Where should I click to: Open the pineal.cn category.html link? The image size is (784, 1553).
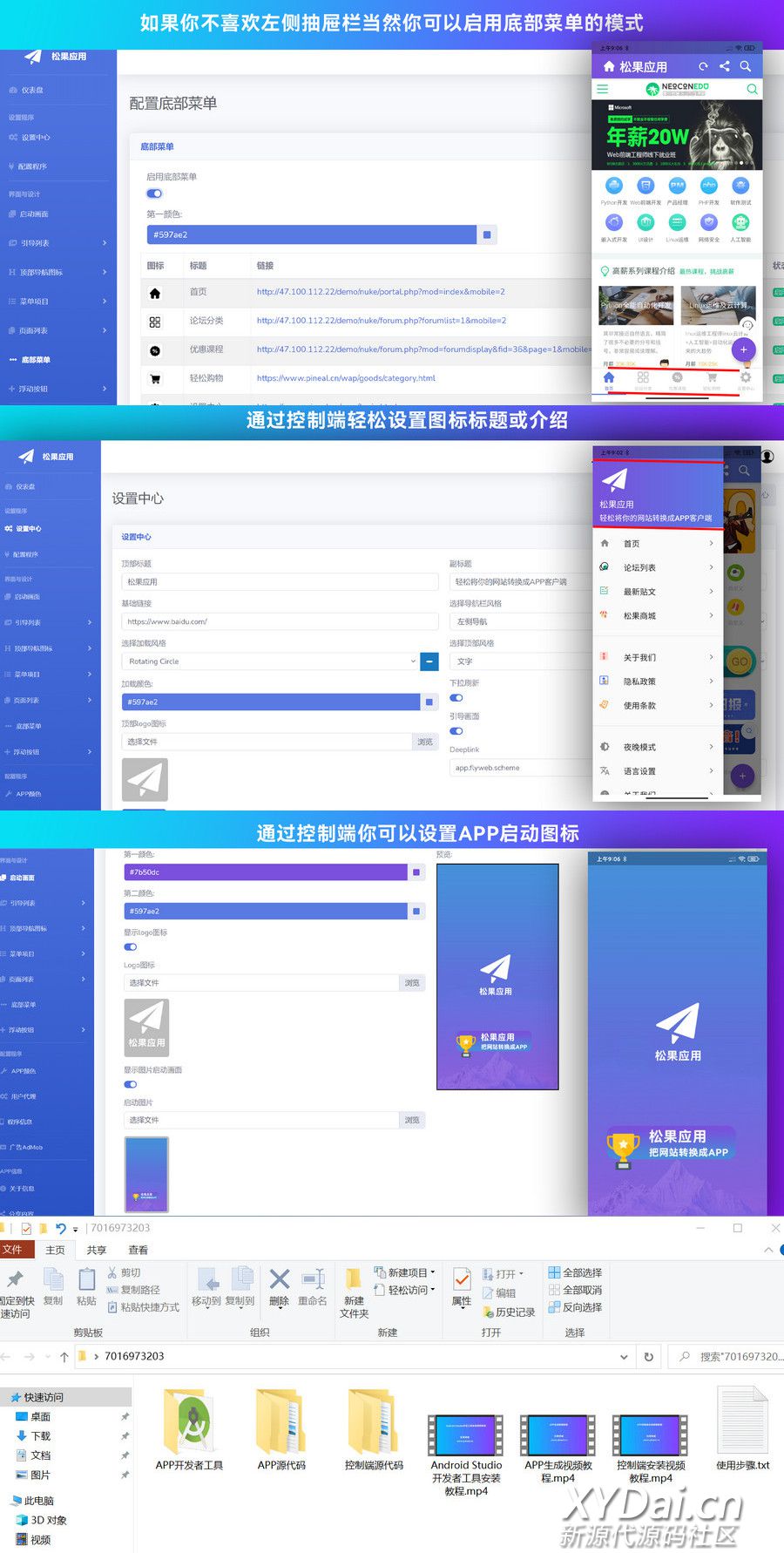(x=346, y=378)
